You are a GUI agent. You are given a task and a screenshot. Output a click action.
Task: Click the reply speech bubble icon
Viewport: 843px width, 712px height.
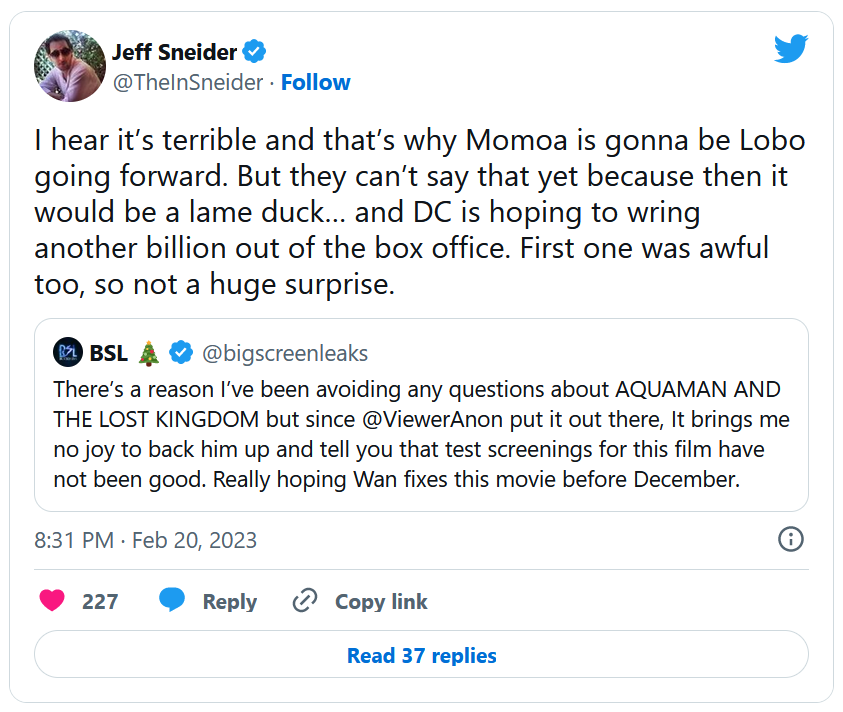coord(172,601)
